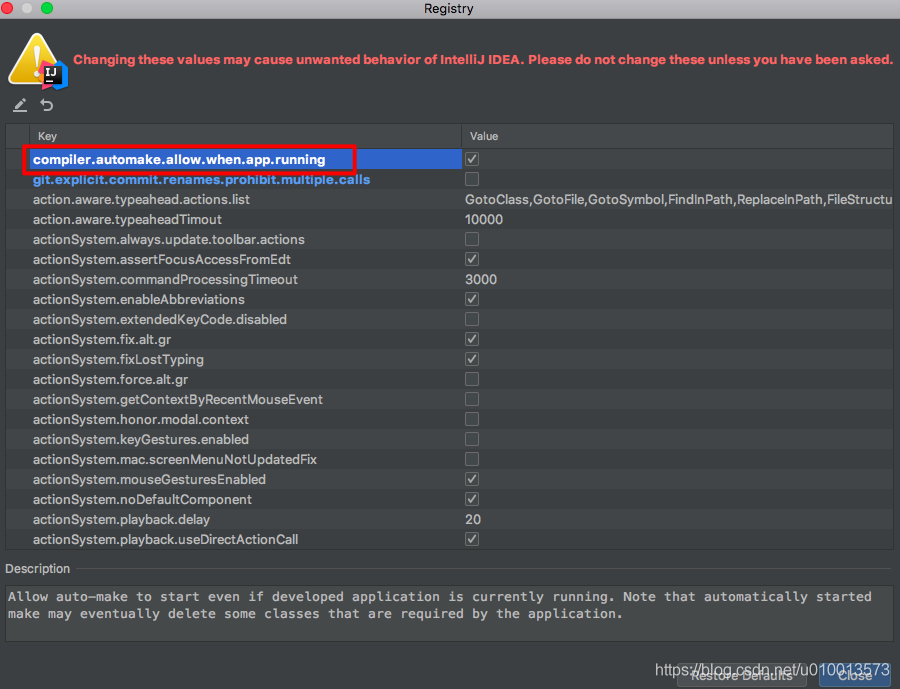Toggle actionSystem.noDefaultComponent checkbox
This screenshot has height=689, width=900.
[472, 499]
